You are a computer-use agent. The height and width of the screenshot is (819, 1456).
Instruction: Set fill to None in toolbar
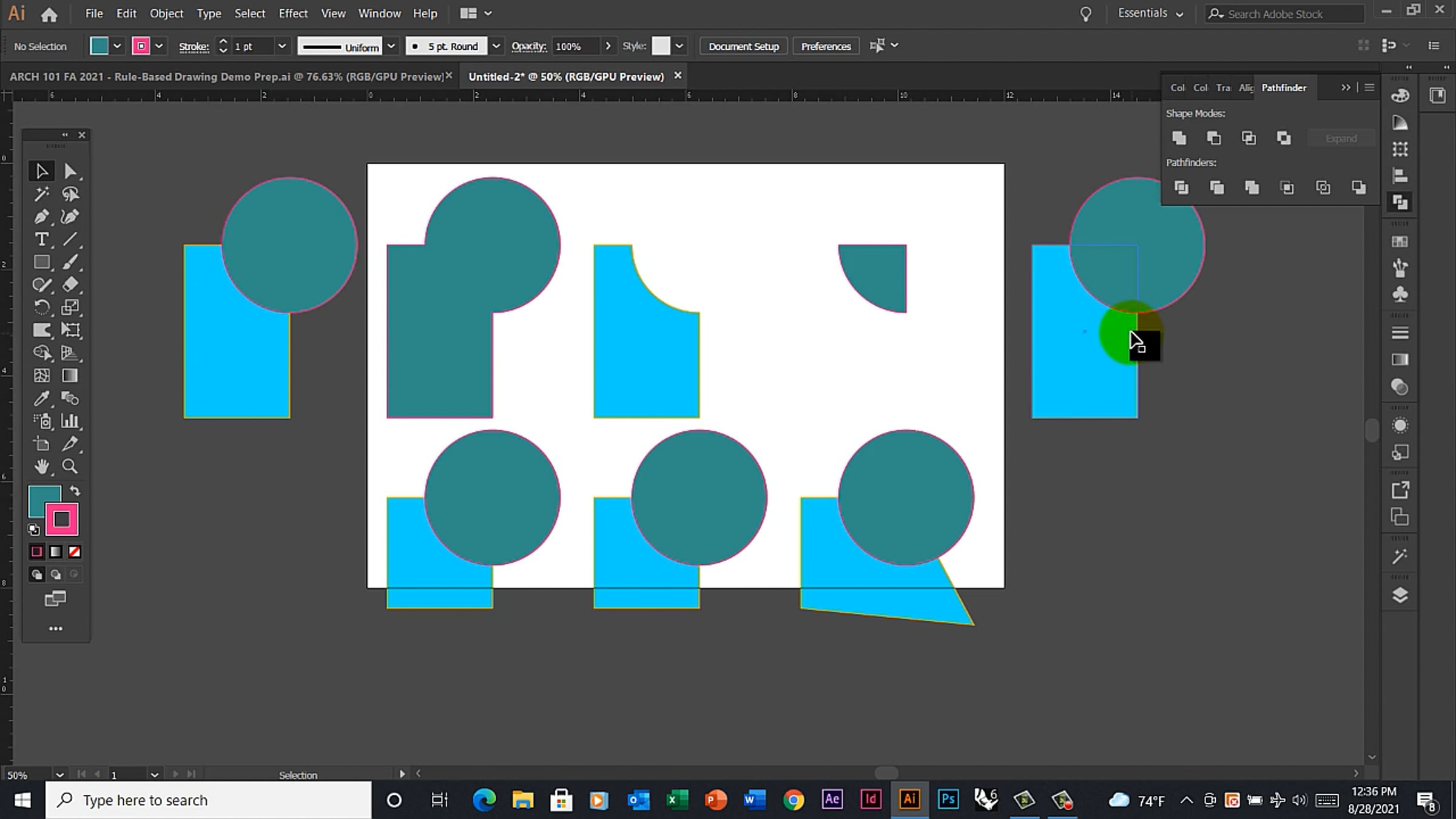tap(75, 551)
